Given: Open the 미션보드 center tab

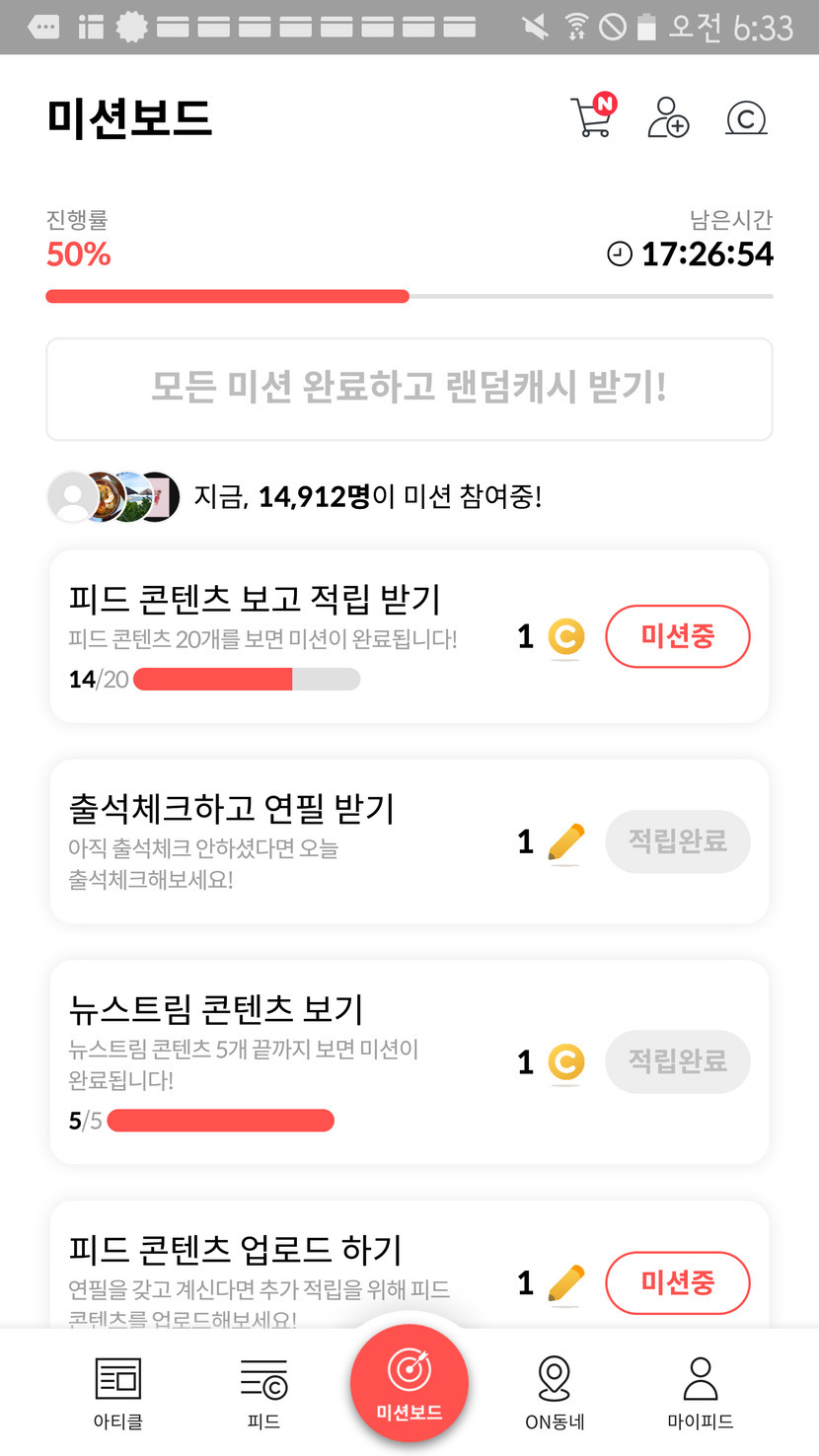Looking at the screenshot, I should pos(409,1383).
